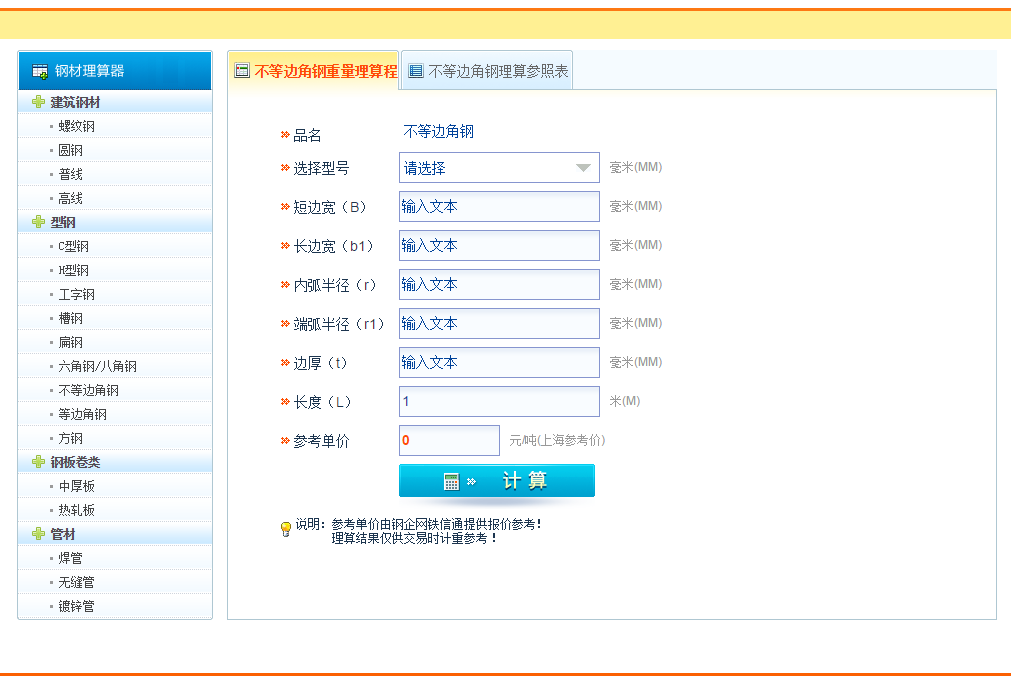The height and width of the screenshot is (683, 1011).
Task: Select 六角钢/八角钢 in the sidebar
Action: pyautogui.click(x=97, y=366)
